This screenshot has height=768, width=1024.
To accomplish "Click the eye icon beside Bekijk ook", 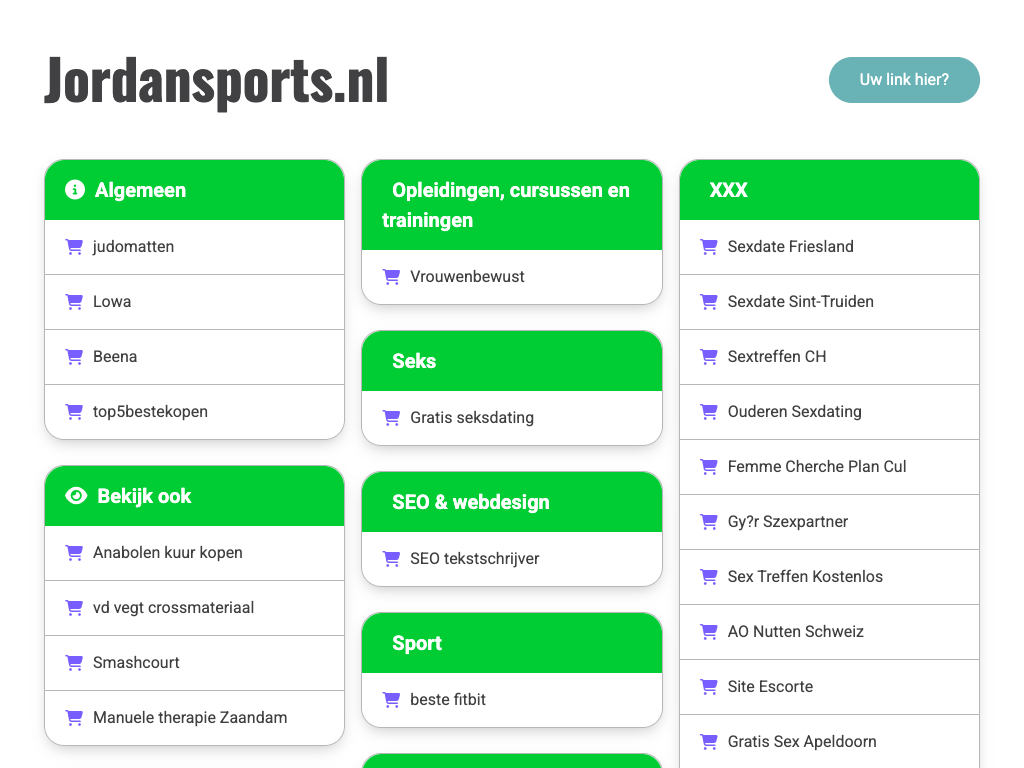I will point(76,495).
